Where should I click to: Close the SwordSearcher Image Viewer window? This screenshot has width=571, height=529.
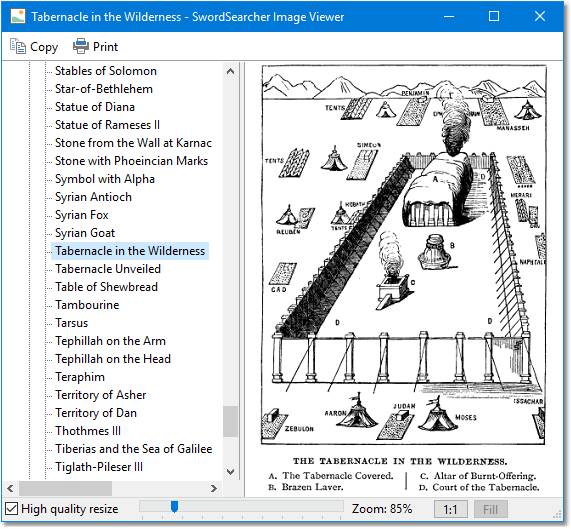click(540, 16)
